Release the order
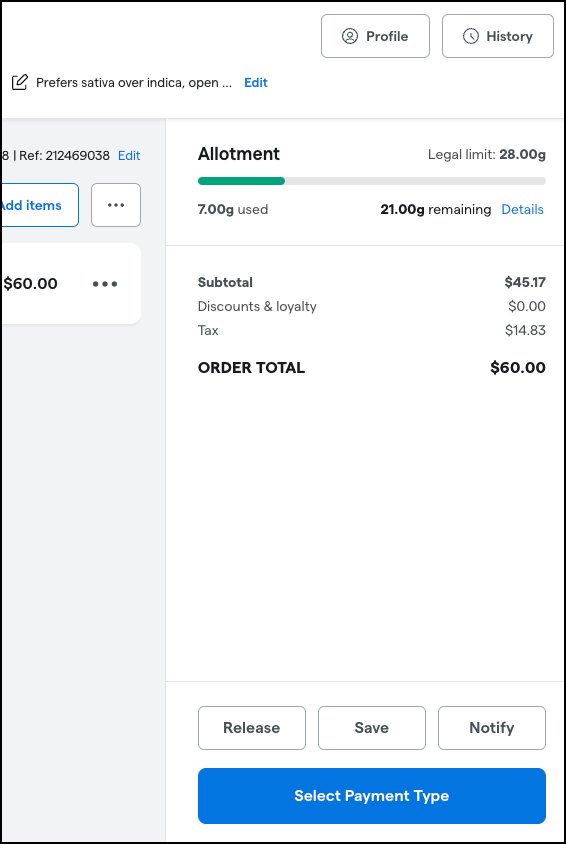The image size is (566, 844). (x=252, y=728)
